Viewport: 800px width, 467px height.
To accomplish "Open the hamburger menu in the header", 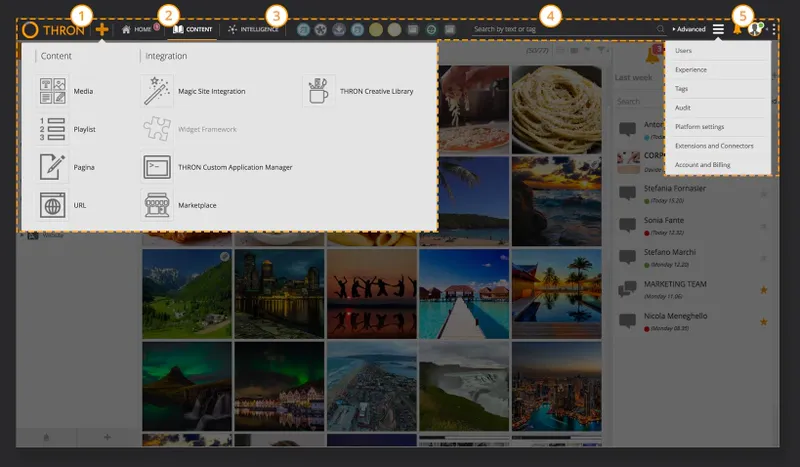I will click(718, 29).
